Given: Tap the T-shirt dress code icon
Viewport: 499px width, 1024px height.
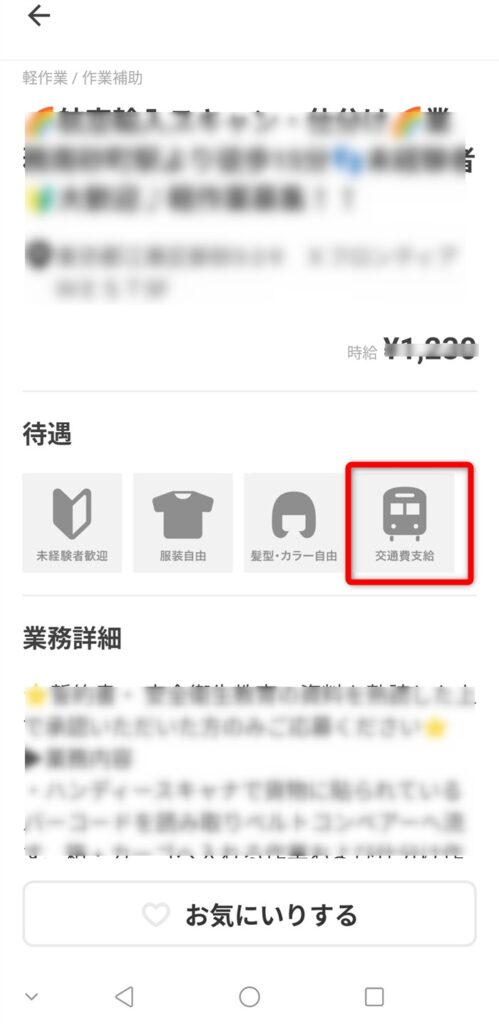Looking at the screenshot, I should point(183,515).
